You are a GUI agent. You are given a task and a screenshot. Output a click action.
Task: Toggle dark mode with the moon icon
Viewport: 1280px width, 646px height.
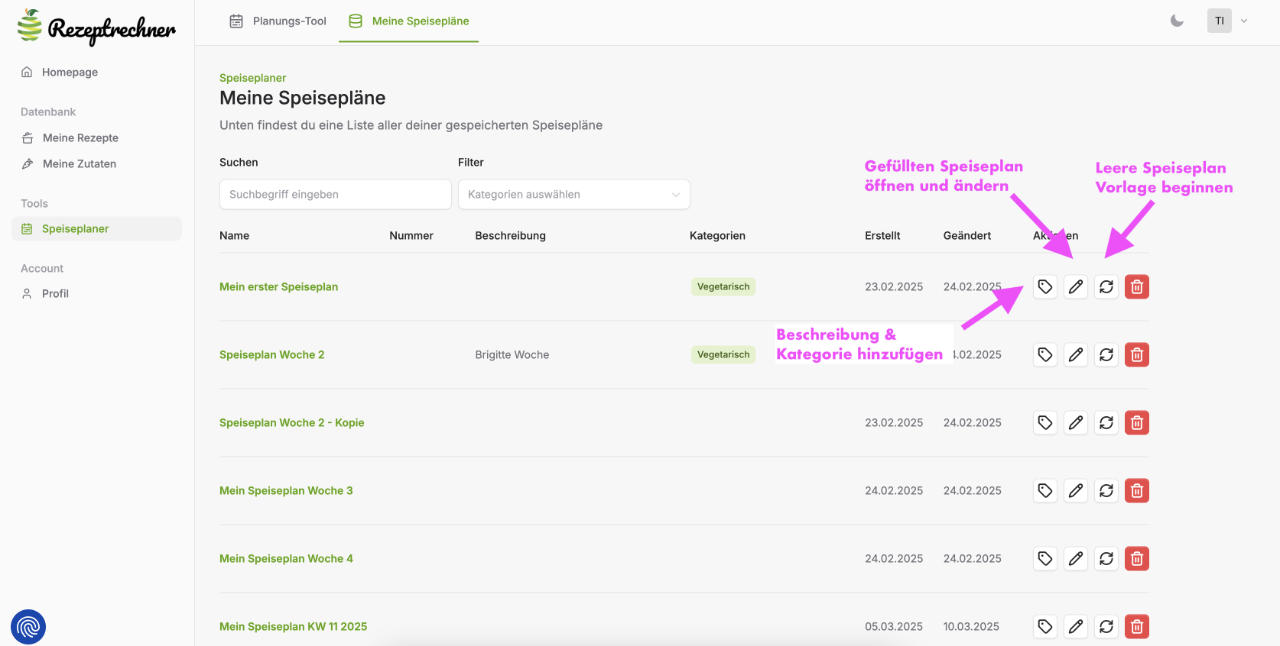click(x=1177, y=21)
